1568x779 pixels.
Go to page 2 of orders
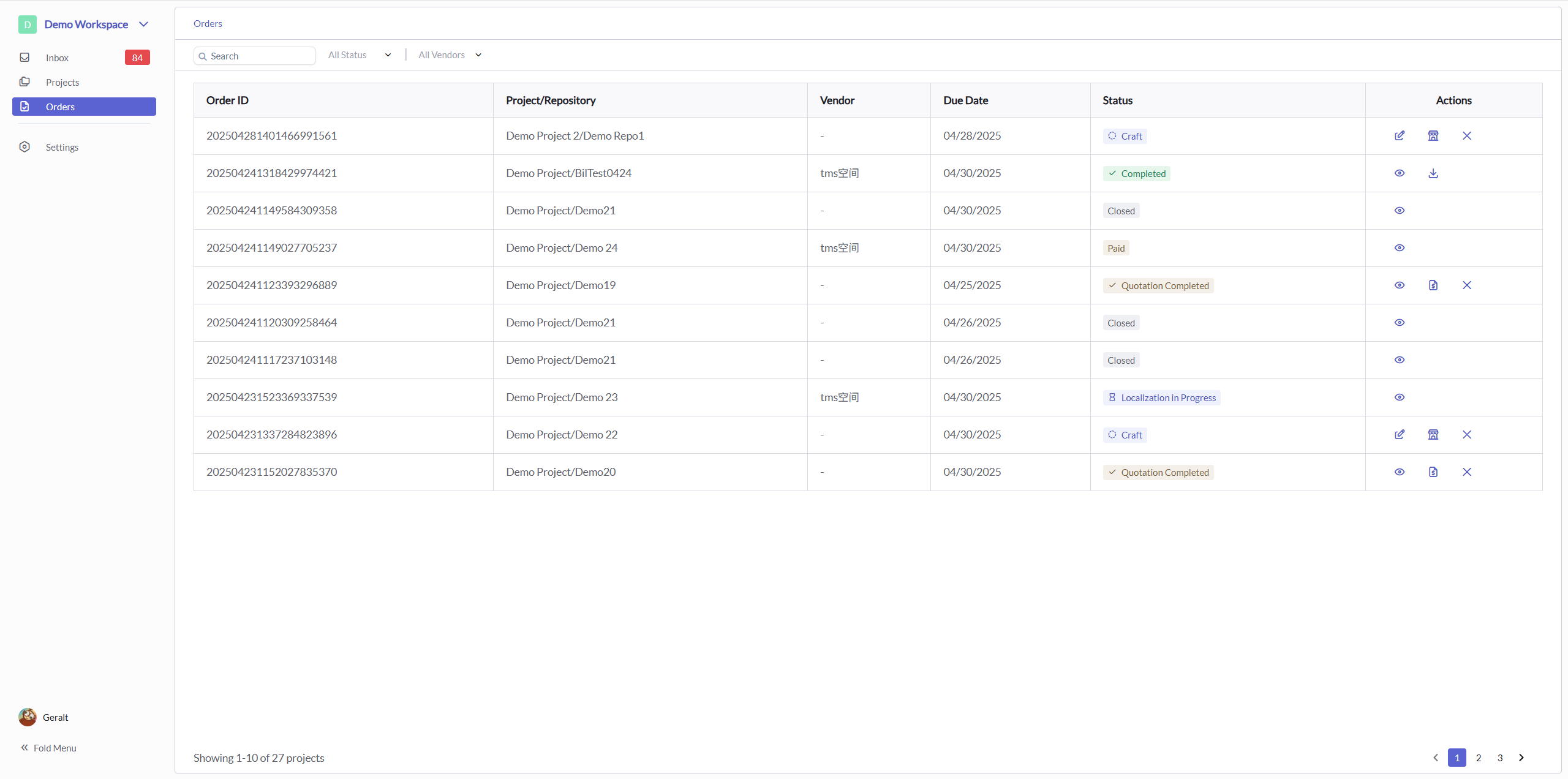tap(1479, 758)
